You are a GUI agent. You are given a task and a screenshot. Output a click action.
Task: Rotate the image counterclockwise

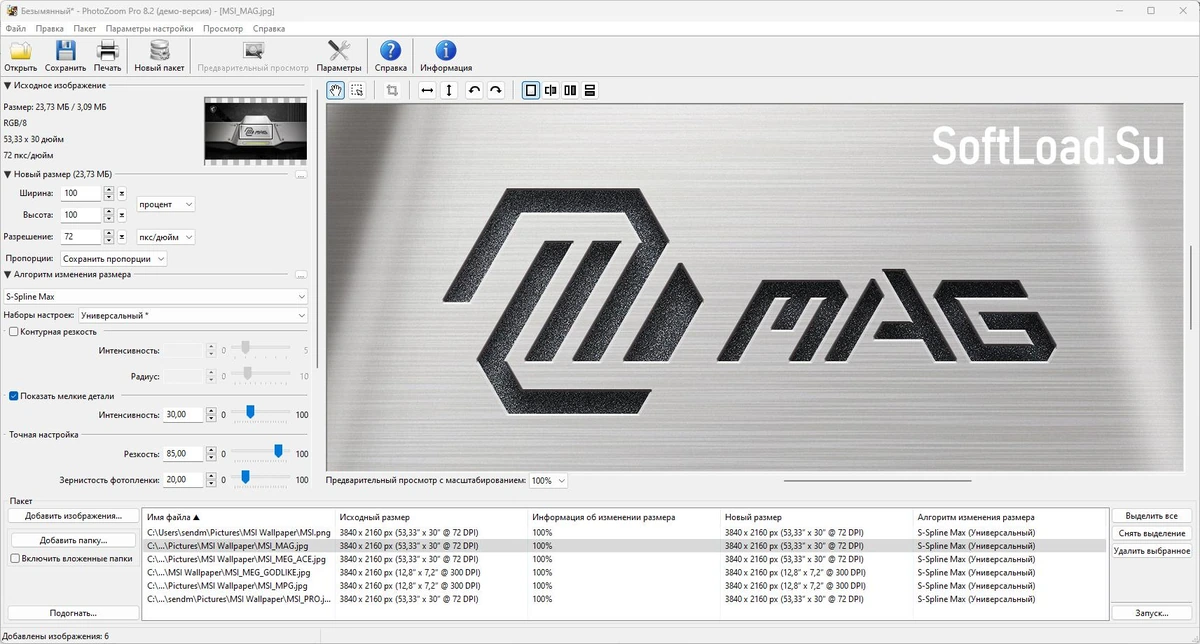coord(474,90)
